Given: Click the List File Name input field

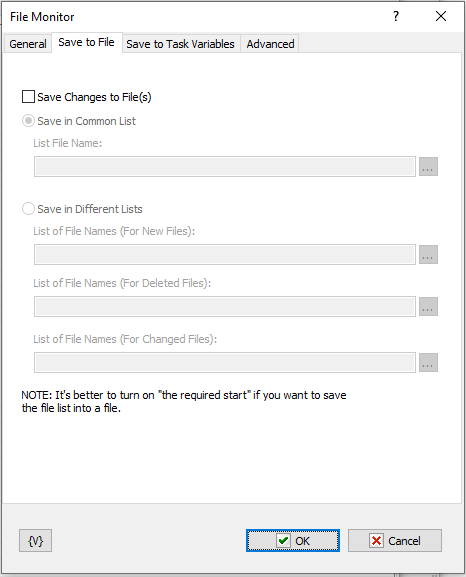Looking at the screenshot, I should click(x=225, y=167).
